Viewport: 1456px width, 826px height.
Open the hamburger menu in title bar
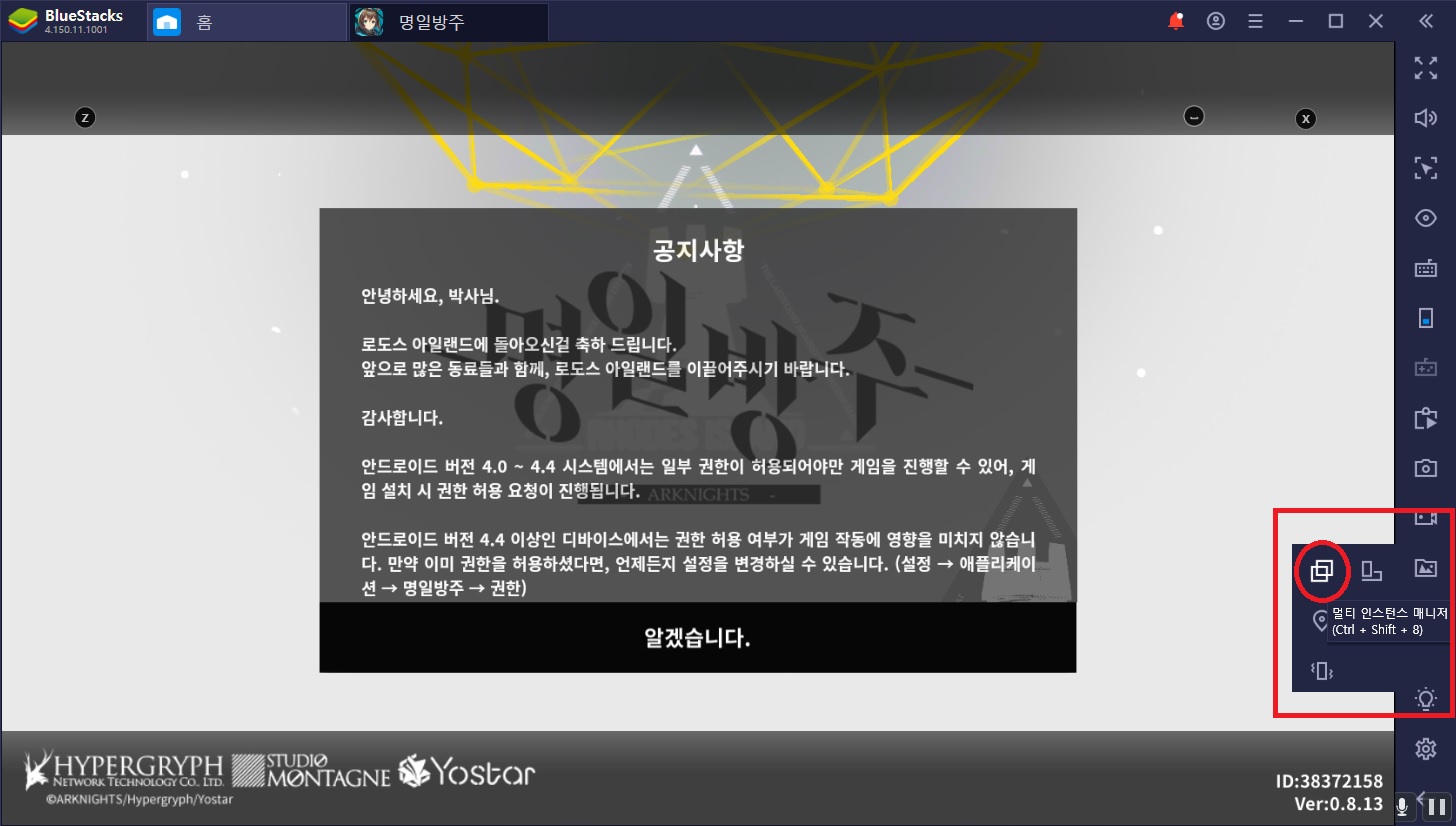pos(1255,21)
